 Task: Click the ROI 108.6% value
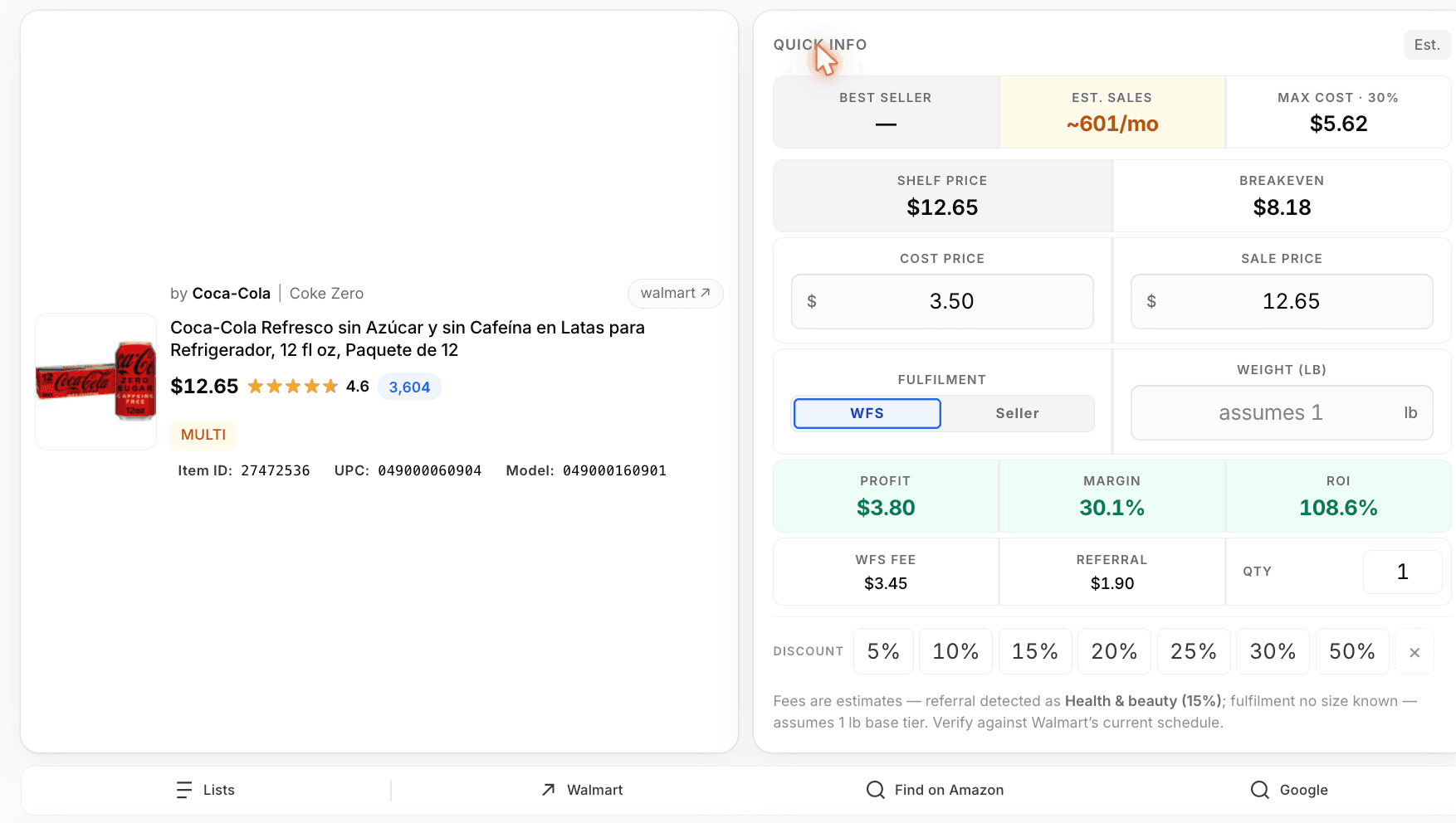coord(1338,508)
